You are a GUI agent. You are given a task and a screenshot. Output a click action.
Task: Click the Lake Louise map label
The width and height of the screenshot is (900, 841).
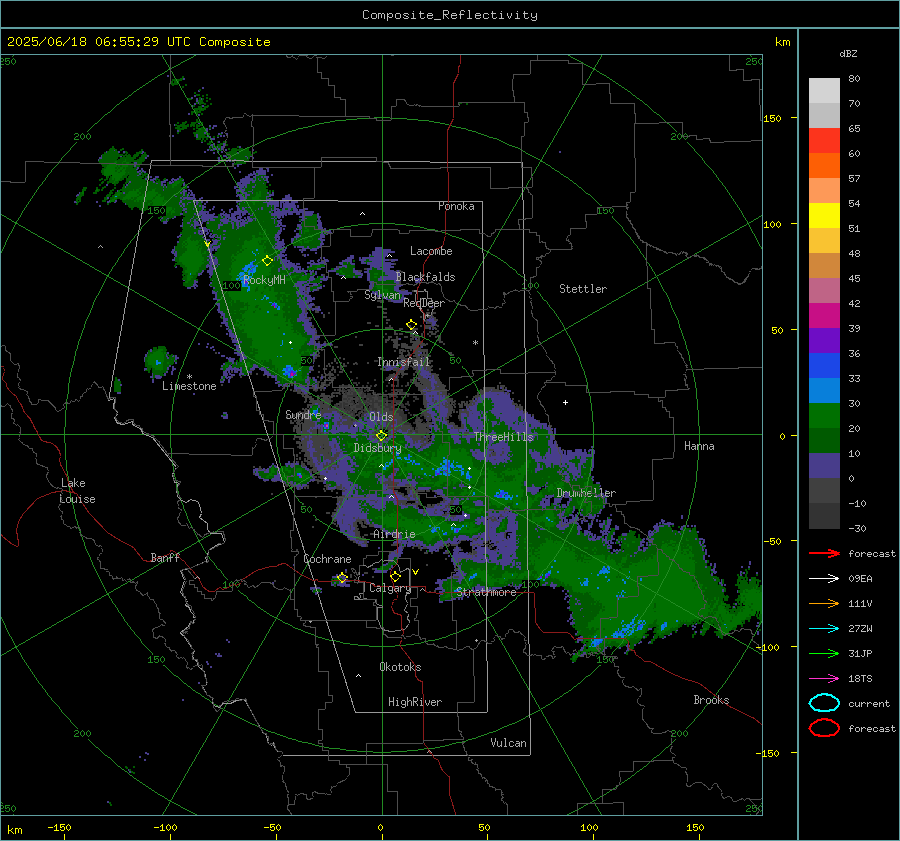(x=78, y=491)
